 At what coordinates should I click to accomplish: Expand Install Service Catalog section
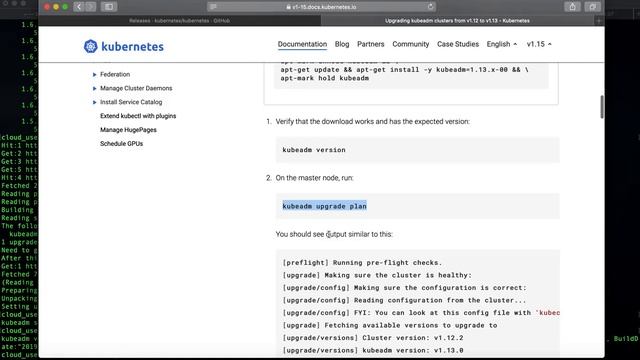[94, 102]
